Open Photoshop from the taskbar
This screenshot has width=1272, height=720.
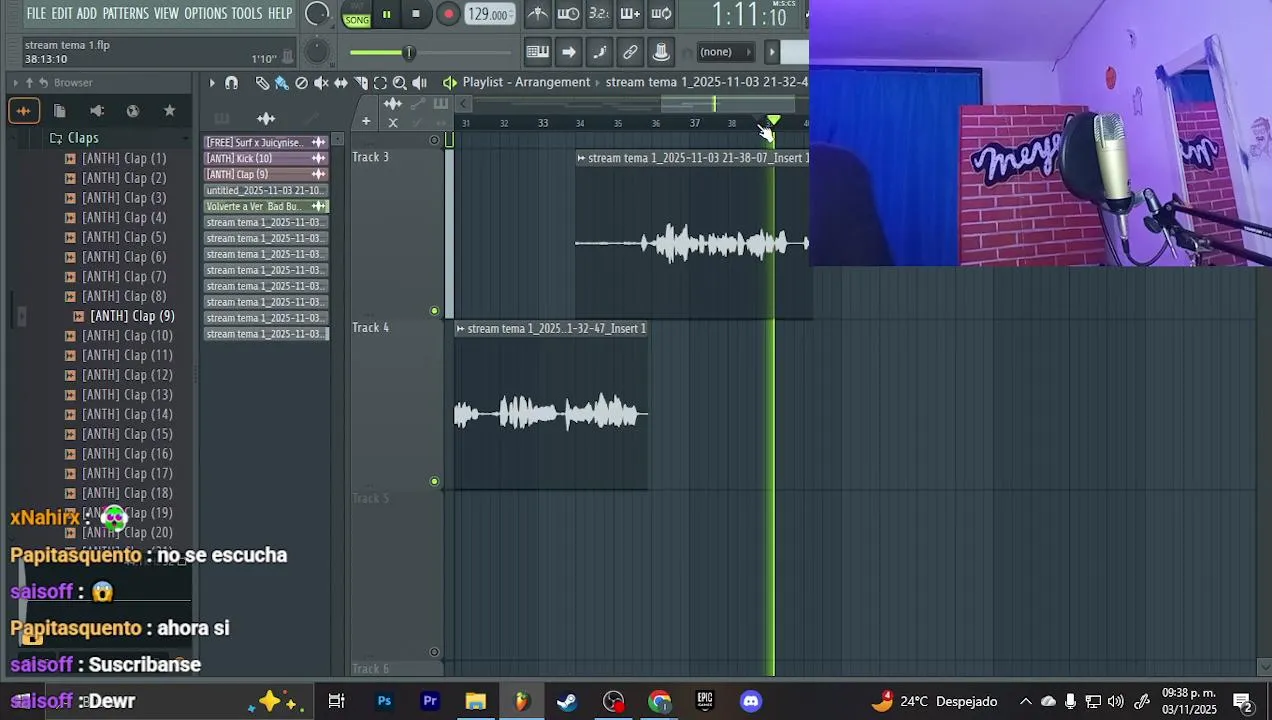[384, 701]
